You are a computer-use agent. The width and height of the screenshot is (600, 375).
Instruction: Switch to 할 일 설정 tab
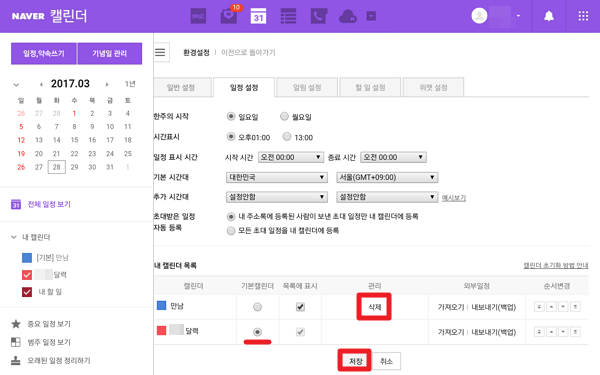pos(370,87)
